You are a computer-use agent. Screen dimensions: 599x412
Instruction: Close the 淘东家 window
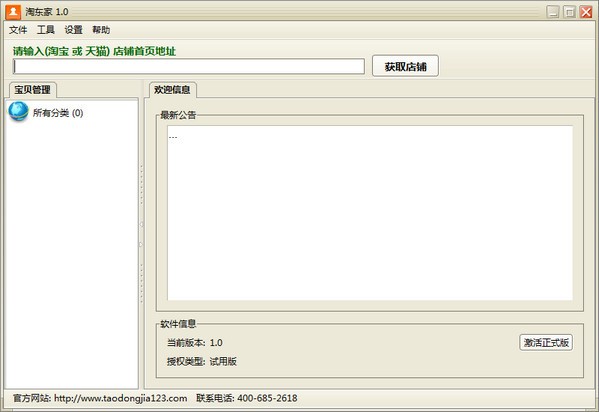tap(586, 12)
